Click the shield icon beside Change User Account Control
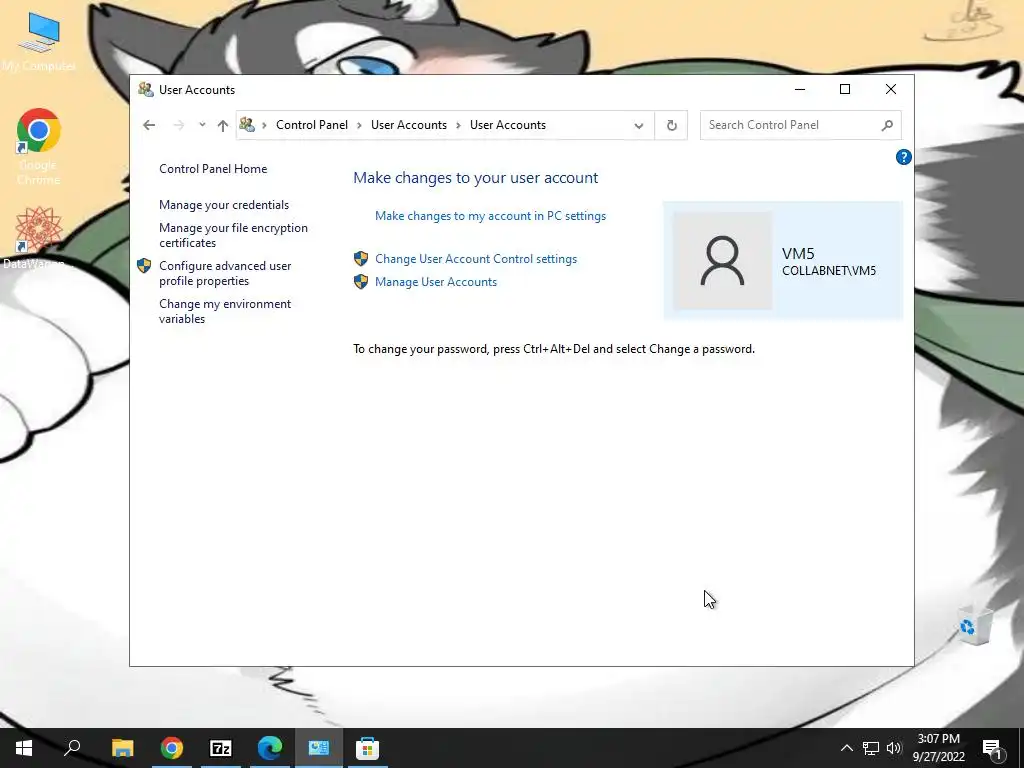 (x=360, y=259)
